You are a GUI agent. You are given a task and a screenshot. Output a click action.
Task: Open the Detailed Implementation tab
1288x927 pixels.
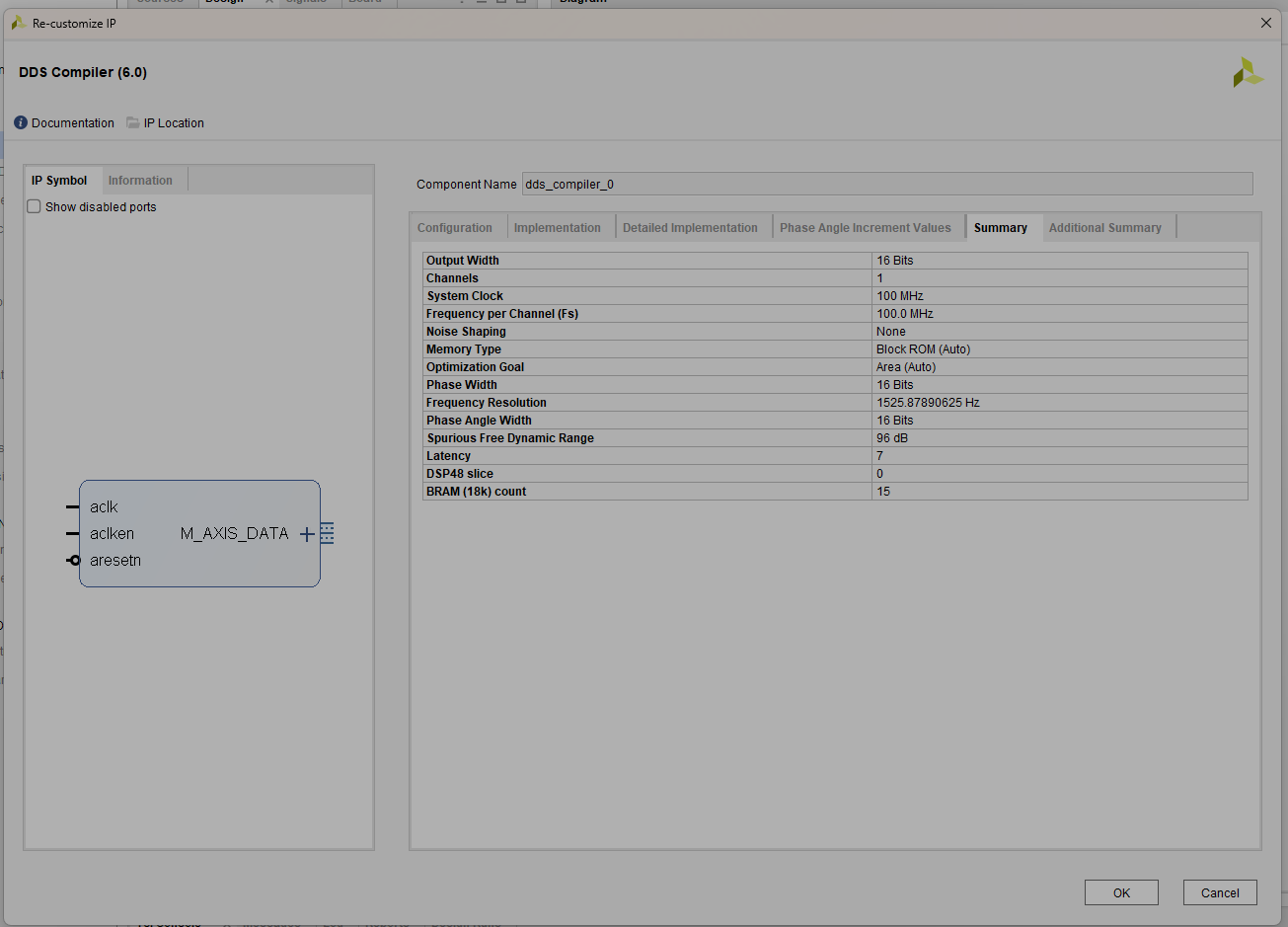coord(690,228)
